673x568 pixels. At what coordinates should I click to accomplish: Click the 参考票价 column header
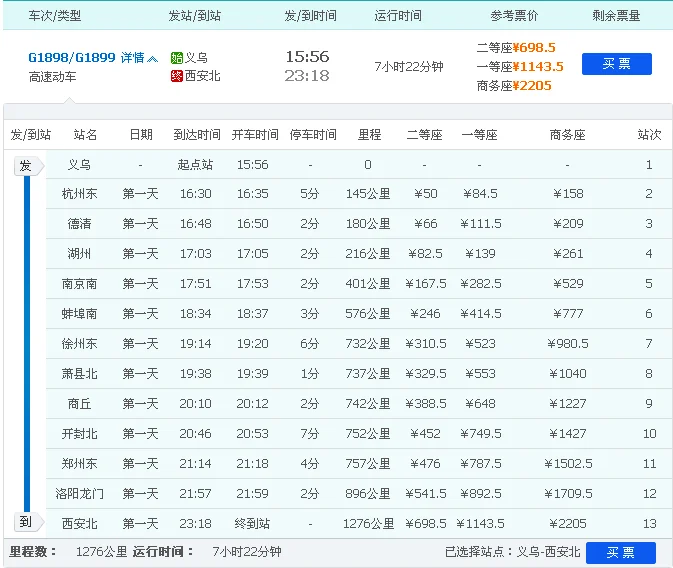514,16
